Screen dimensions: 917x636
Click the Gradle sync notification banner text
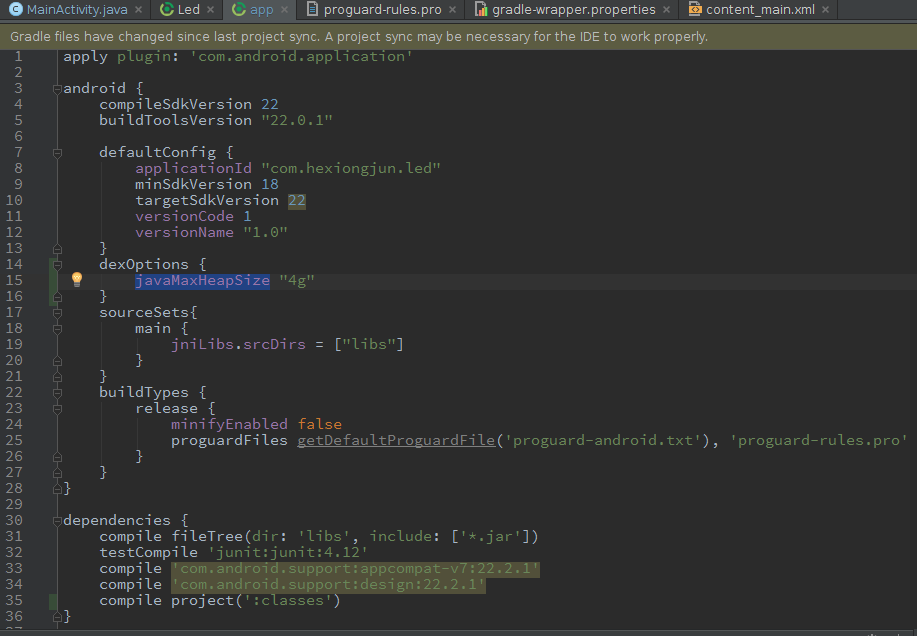click(x=358, y=37)
